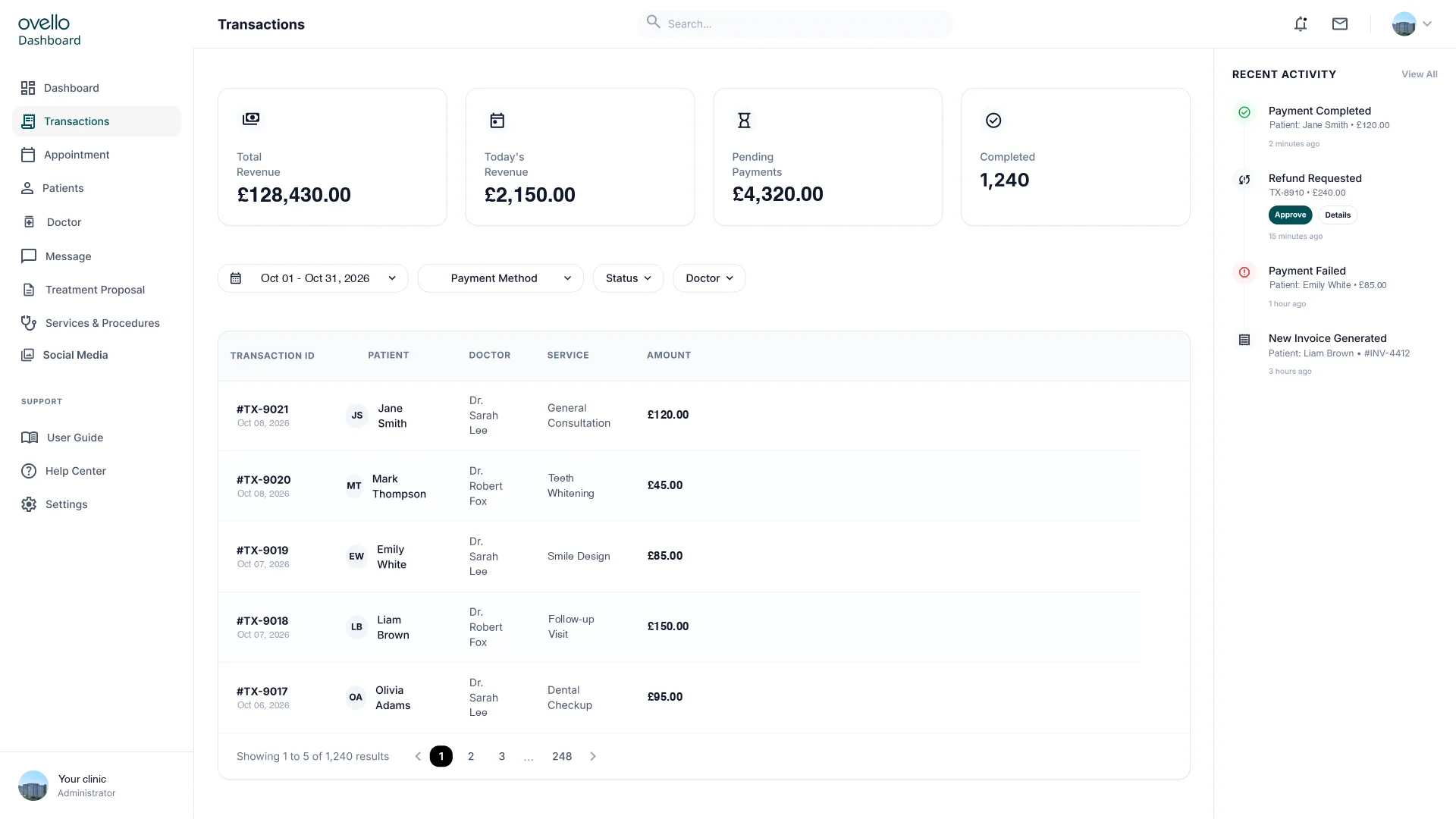Approve the refund request TX-8910
Viewport: 1456px width, 819px height.
[1290, 215]
